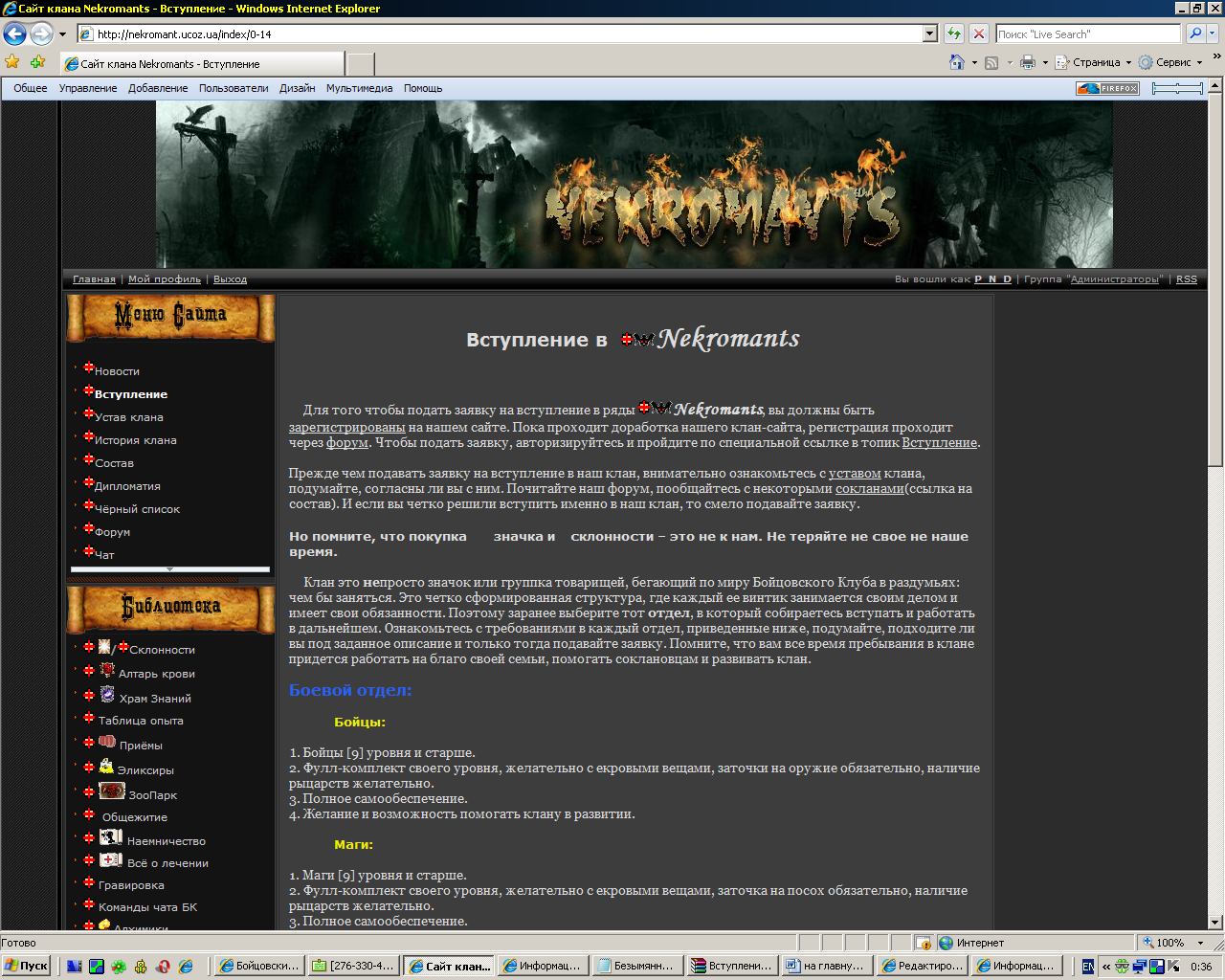Open the Администраторы group link
Viewport: 1225px width, 980px height.
point(1114,279)
